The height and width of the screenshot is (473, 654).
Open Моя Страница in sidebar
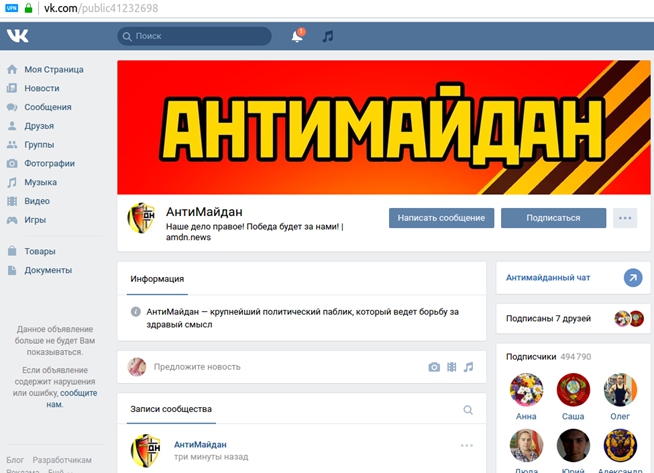(54, 69)
